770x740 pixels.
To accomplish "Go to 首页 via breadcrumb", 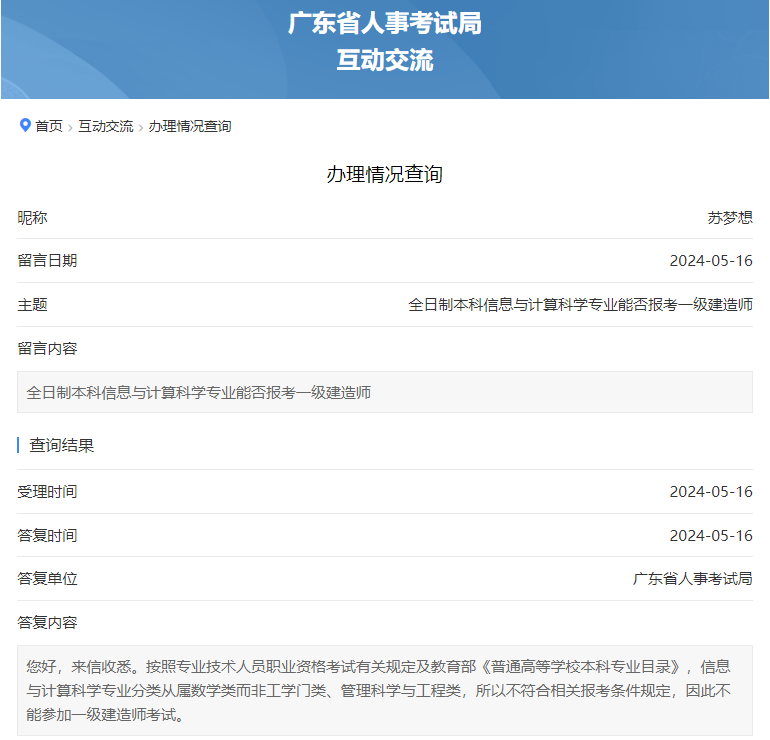I will (x=49, y=126).
